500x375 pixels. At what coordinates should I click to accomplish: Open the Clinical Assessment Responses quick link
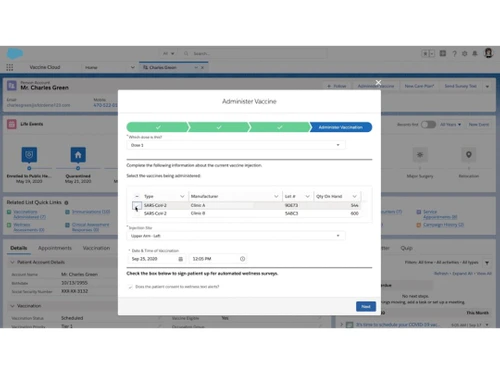click(90, 227)
